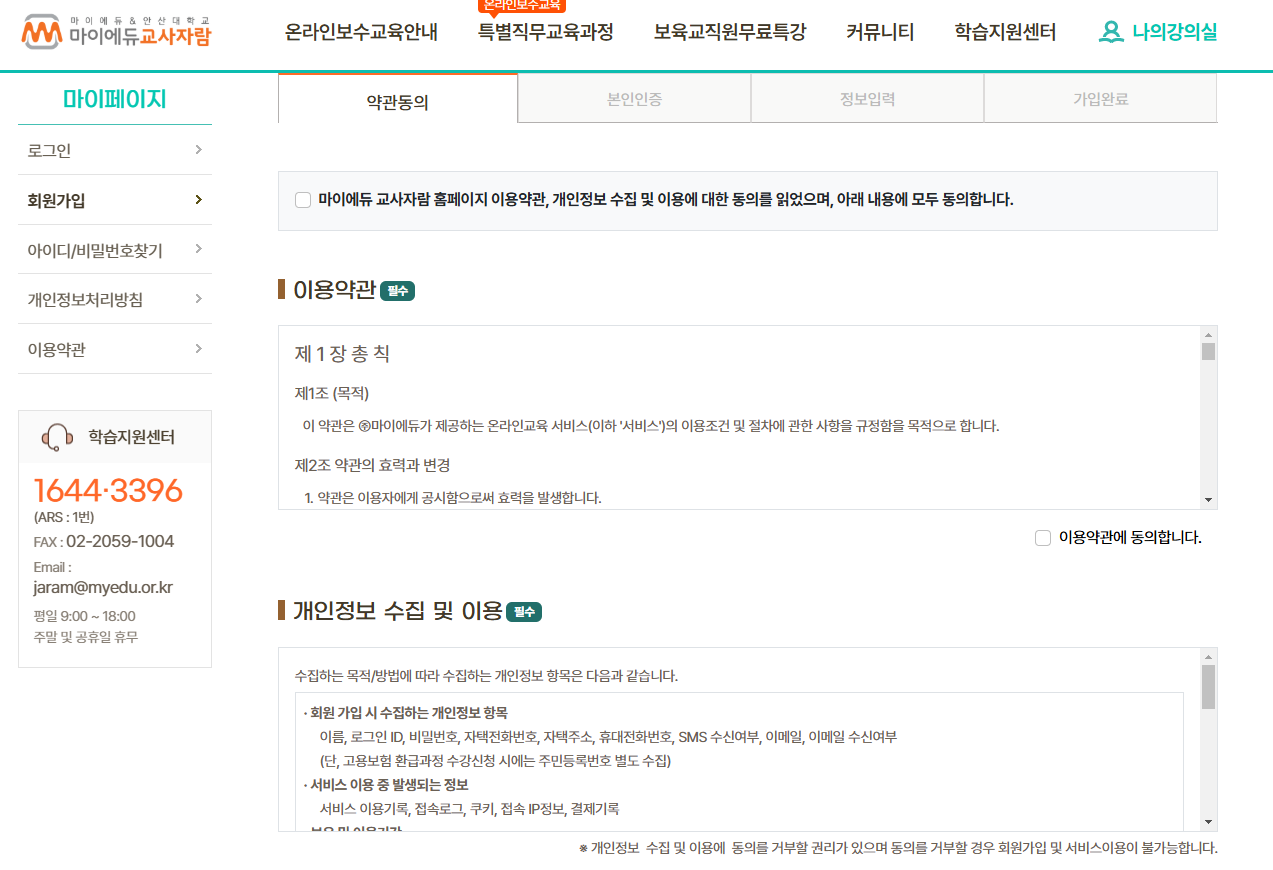Expand the 개인정보처리방침 chevron
This screenshot has height=870, width=1273.
coord(199,298)
